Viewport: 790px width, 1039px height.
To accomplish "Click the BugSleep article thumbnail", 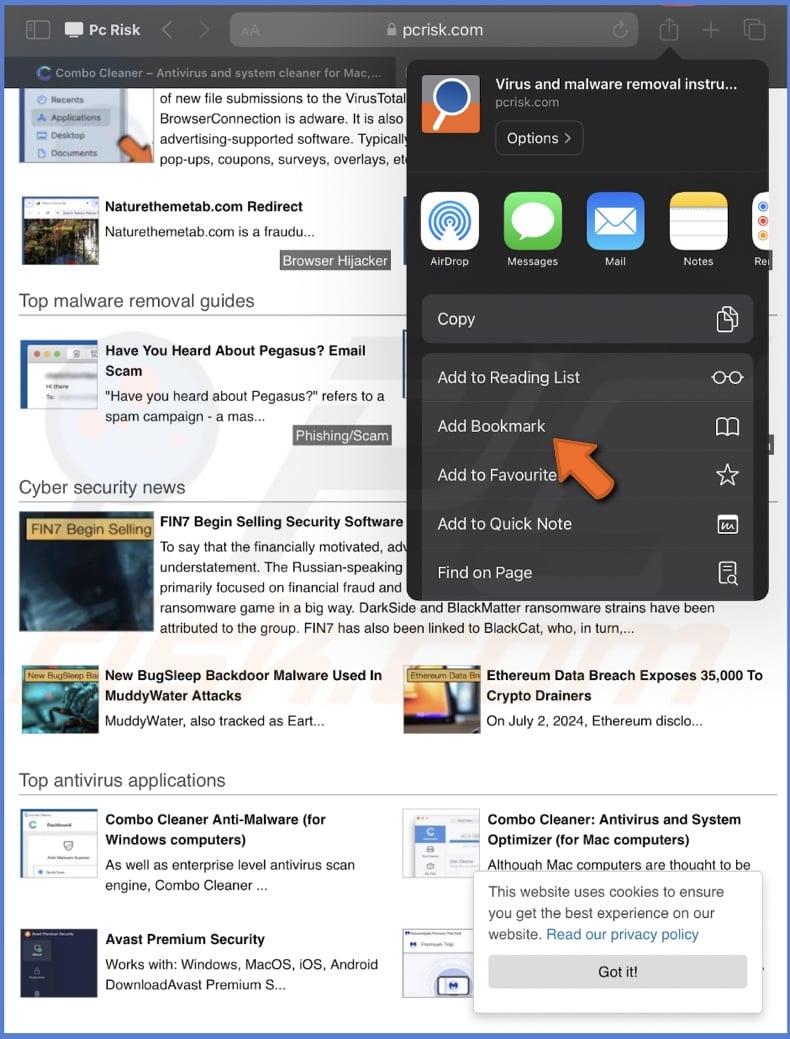I will 60,699.
